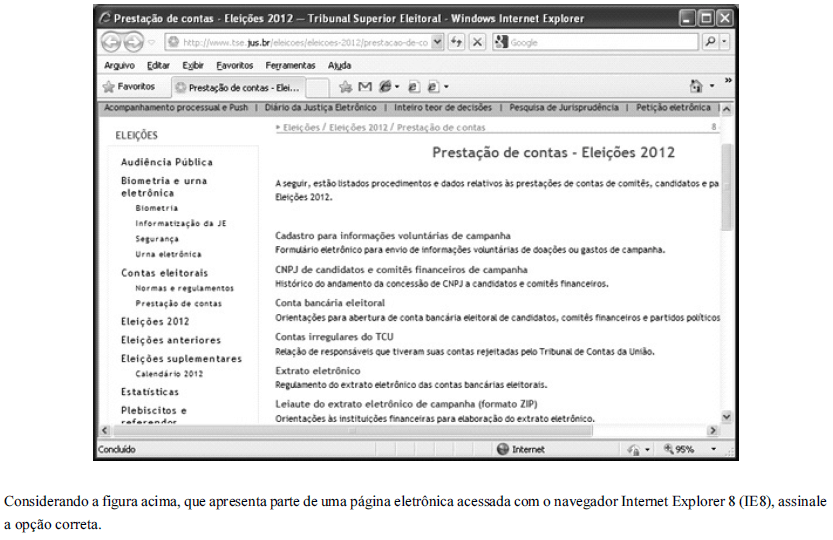Stop loading with the X button

pyautogui.click(x=478, y=42)
